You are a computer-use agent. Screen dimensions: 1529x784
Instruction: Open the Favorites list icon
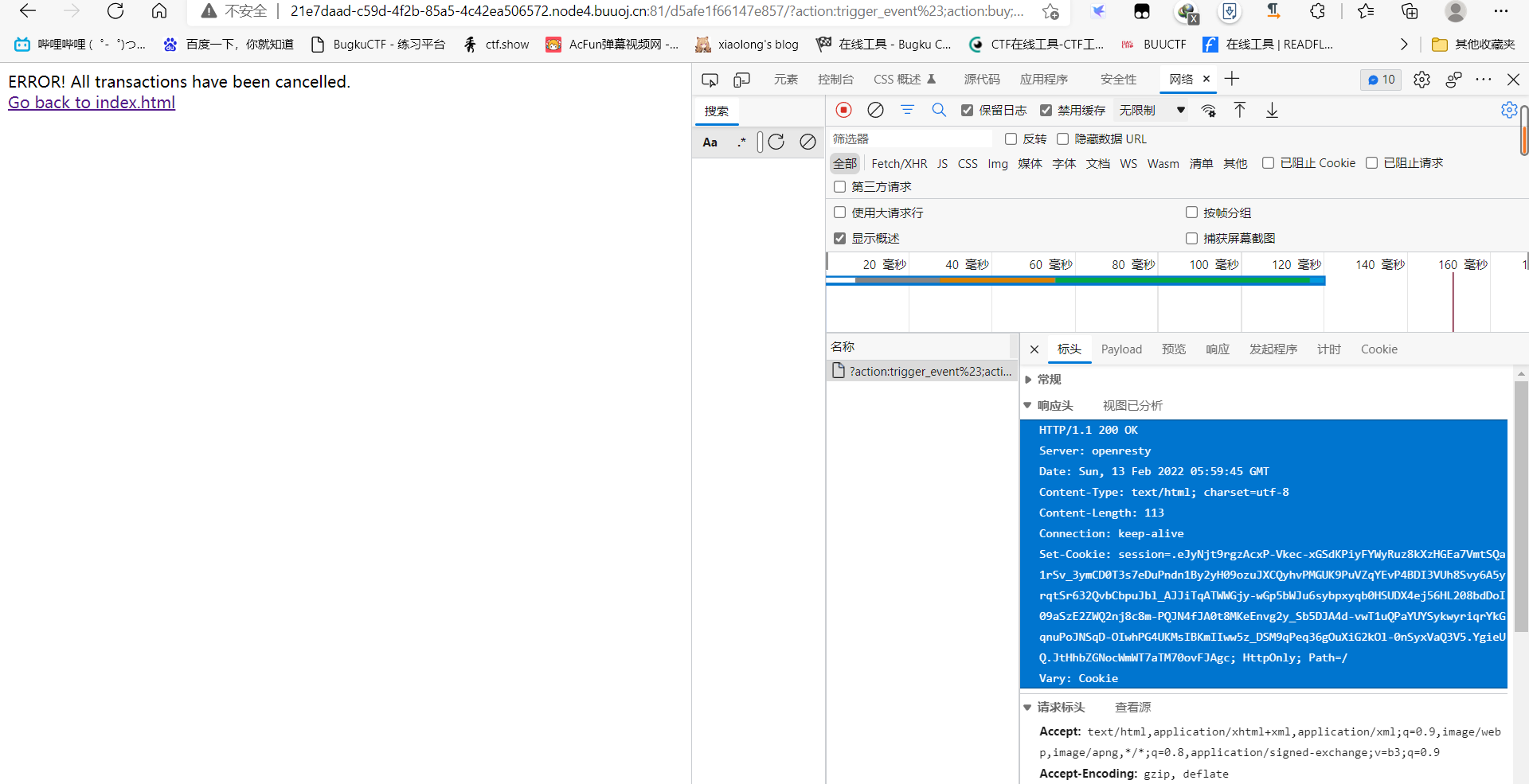coord(1366,11)
